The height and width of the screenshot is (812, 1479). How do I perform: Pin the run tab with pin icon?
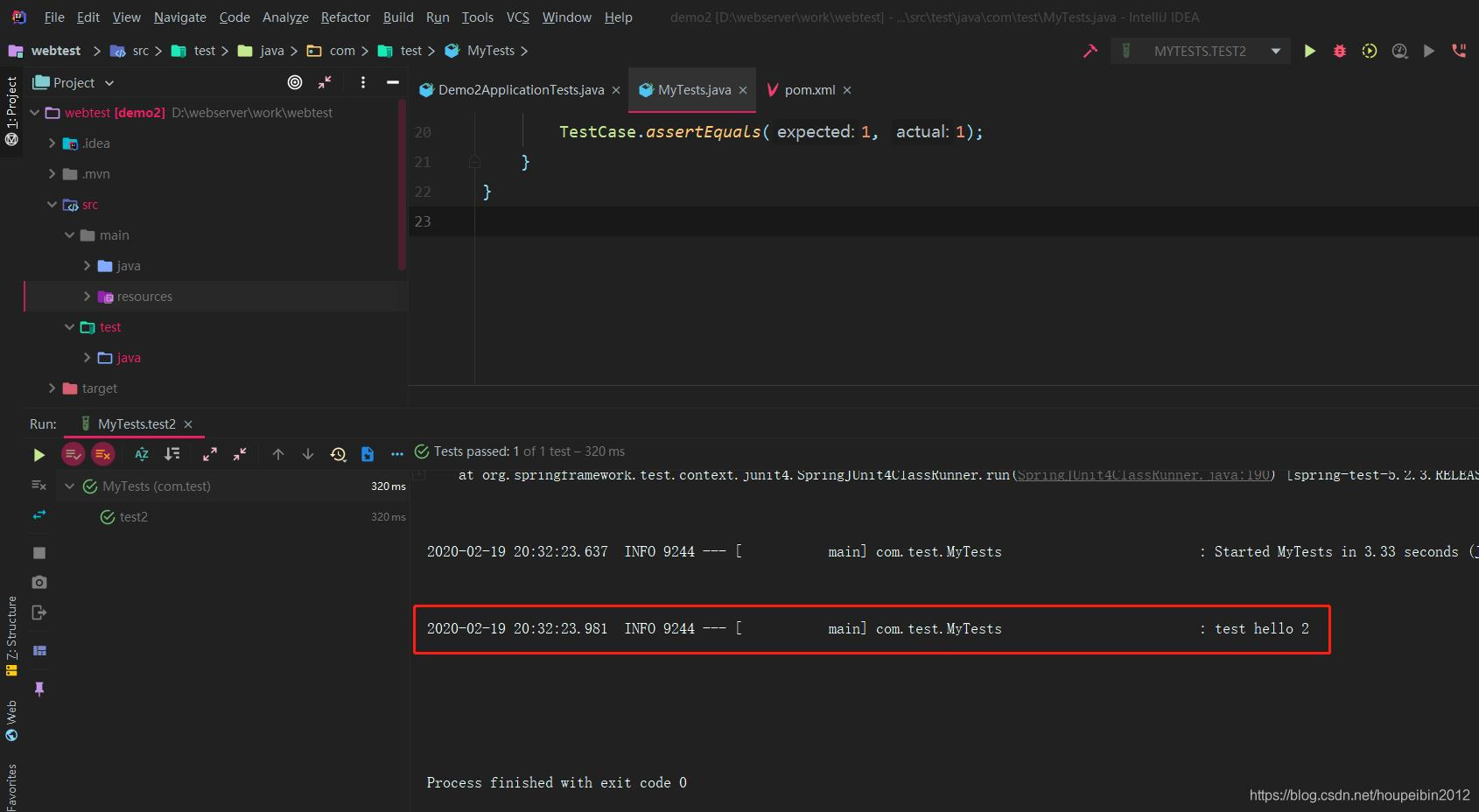point(39,689)
